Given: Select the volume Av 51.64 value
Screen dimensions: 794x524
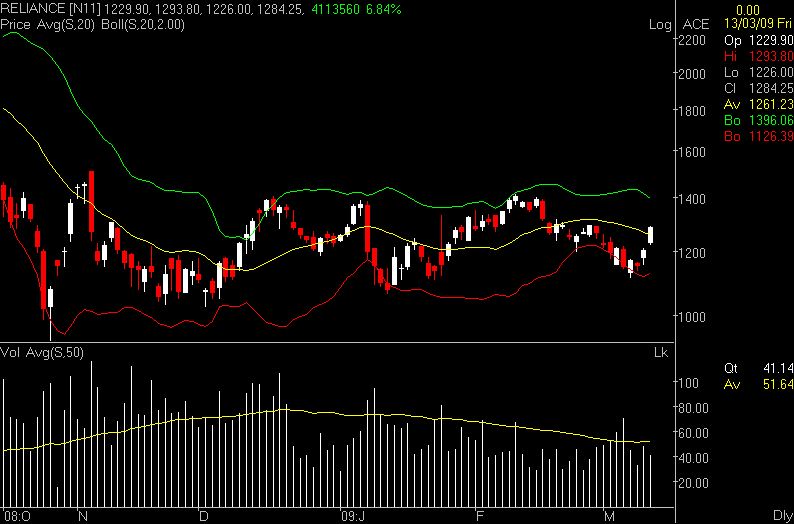Looking at the screenshot, I should point(759,385).
